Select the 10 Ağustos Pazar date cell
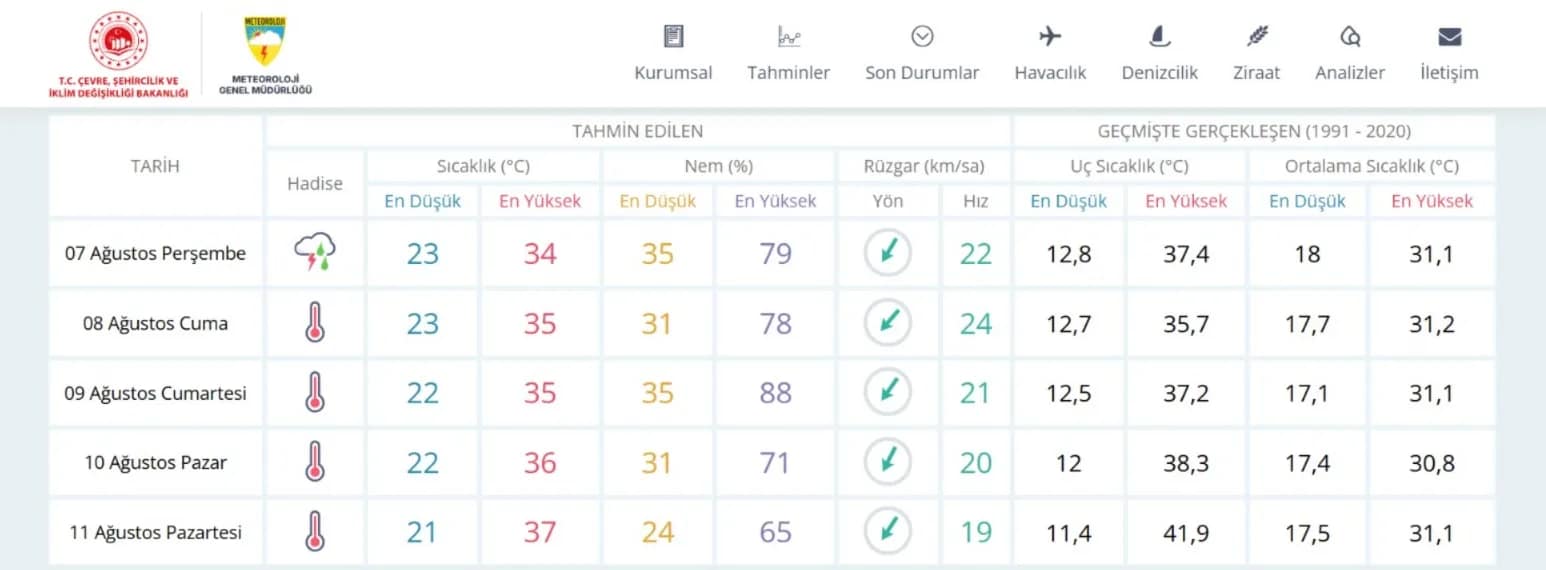1546x570 pixels. 155,463
